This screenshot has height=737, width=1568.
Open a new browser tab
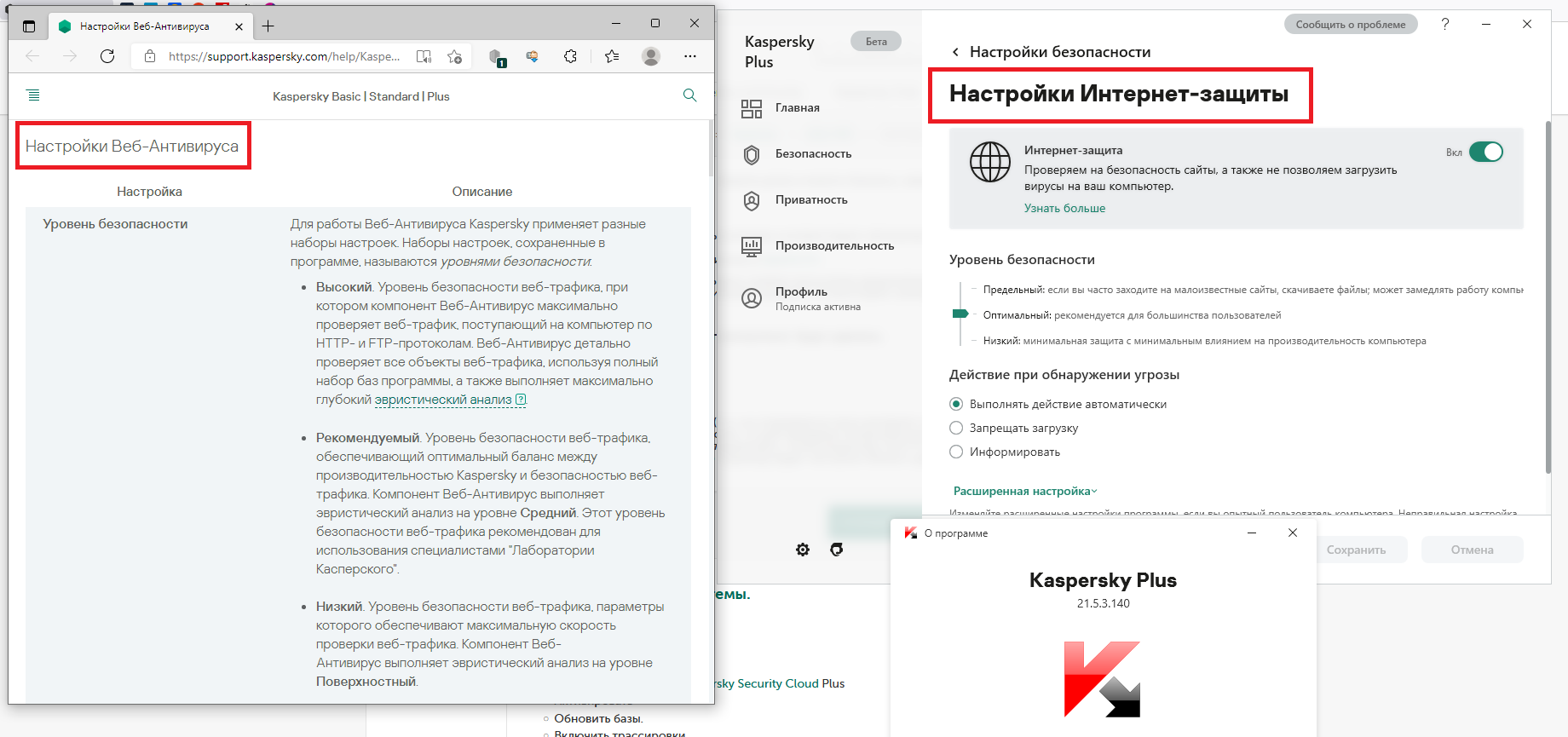[x=268, y=26]
